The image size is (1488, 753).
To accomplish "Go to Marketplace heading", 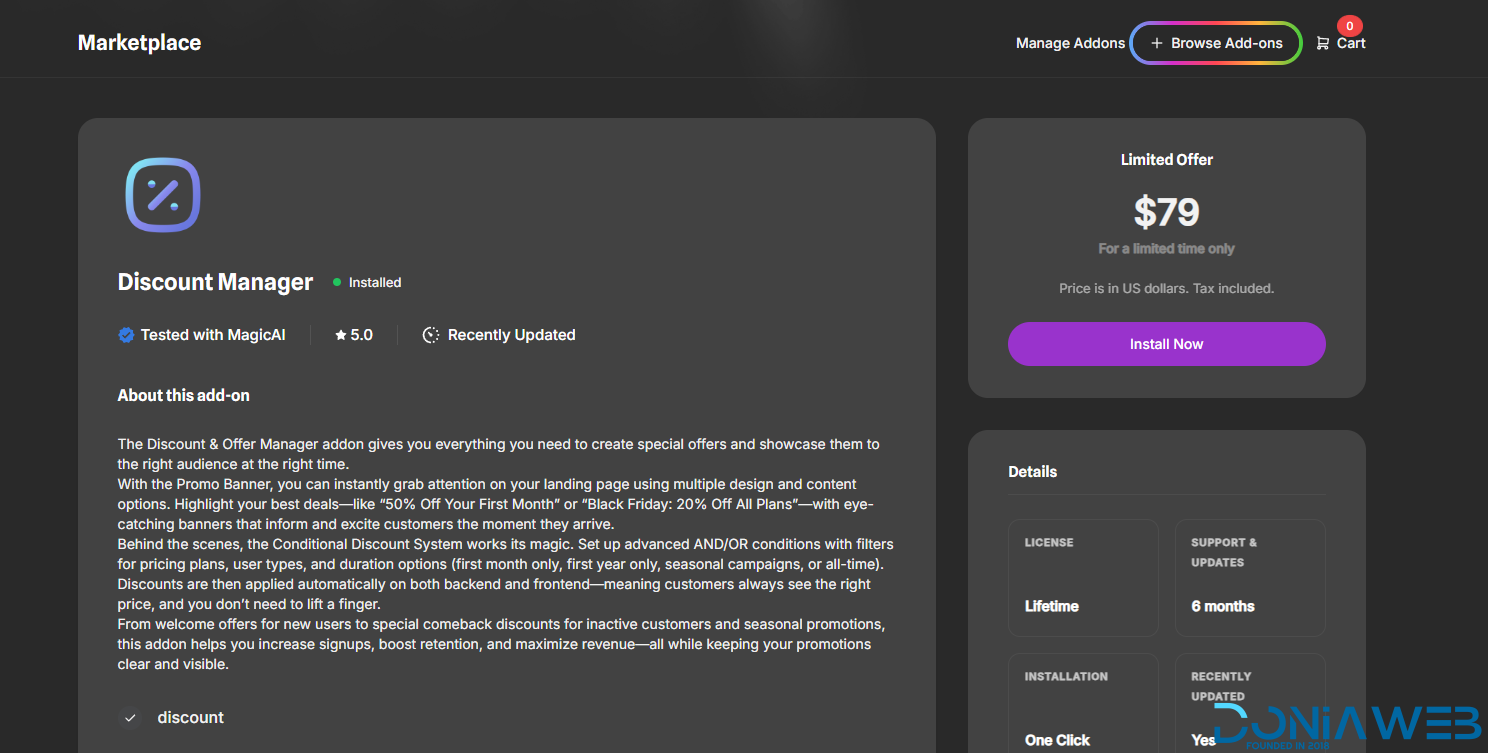I will (x=139, y=43).
